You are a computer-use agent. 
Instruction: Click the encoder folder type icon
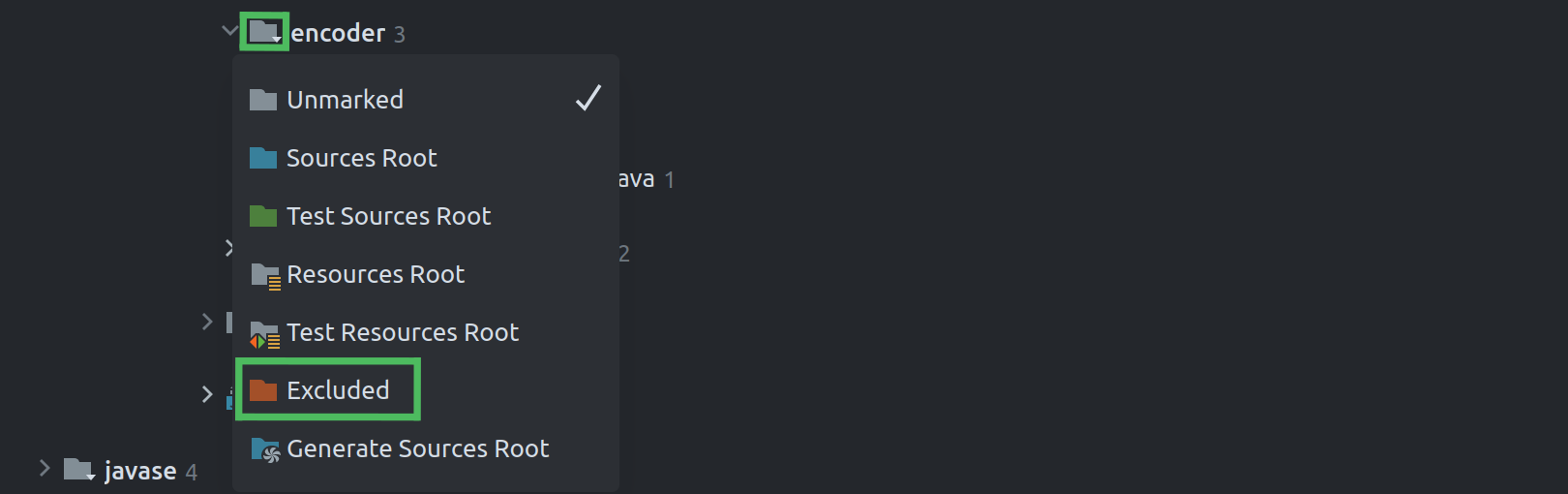pos(264,32)
